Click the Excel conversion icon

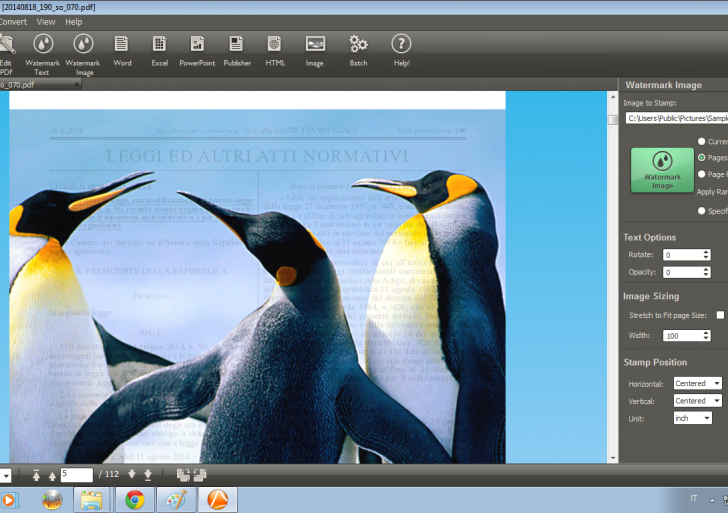[159, 50]
